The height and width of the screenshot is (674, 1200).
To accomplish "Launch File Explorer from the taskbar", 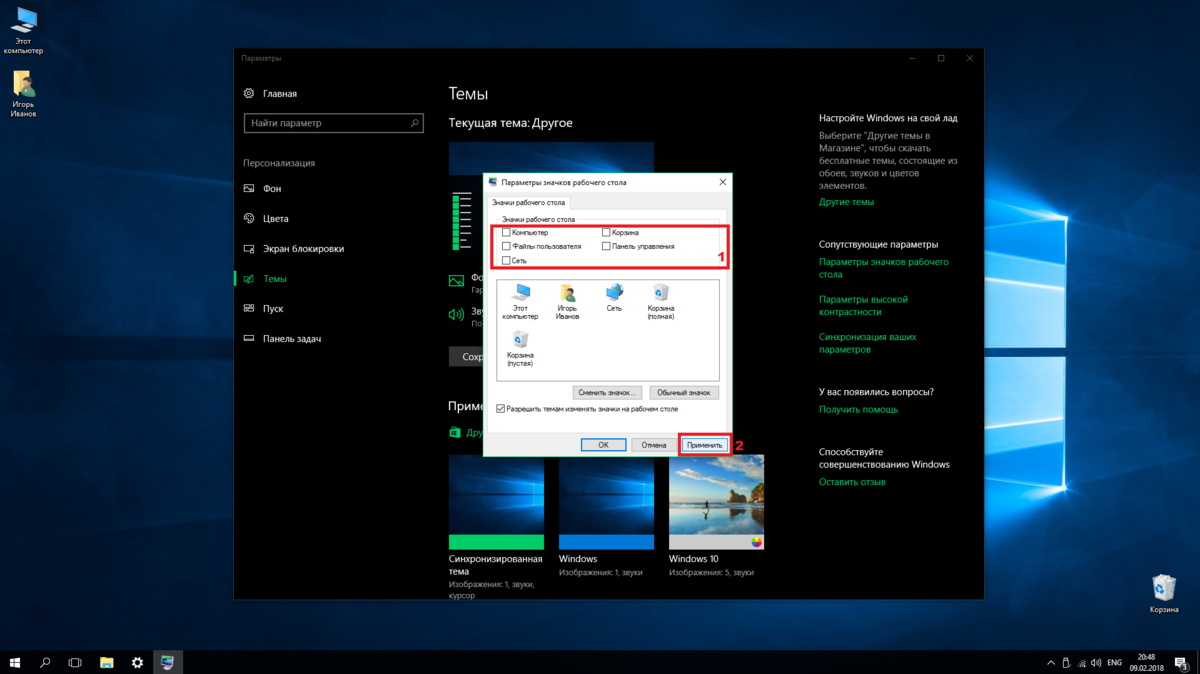I will pyautogui.click(x=106, y=662).
